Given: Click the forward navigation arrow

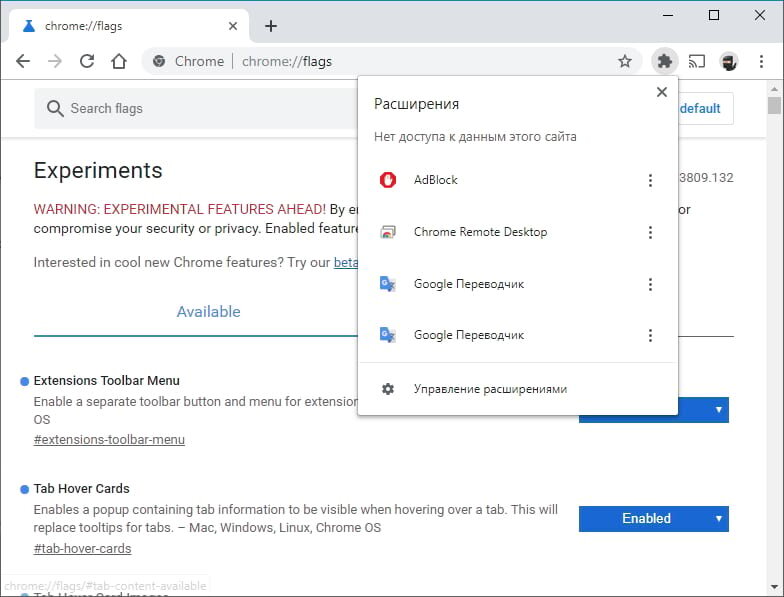Looking at the screenshot, I should click(x=55, y=61).
